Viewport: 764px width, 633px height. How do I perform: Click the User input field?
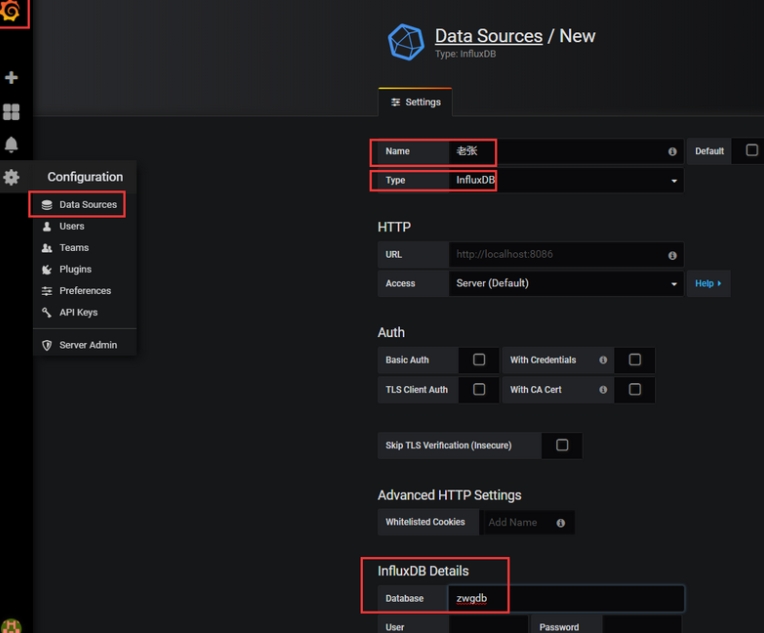488,626
